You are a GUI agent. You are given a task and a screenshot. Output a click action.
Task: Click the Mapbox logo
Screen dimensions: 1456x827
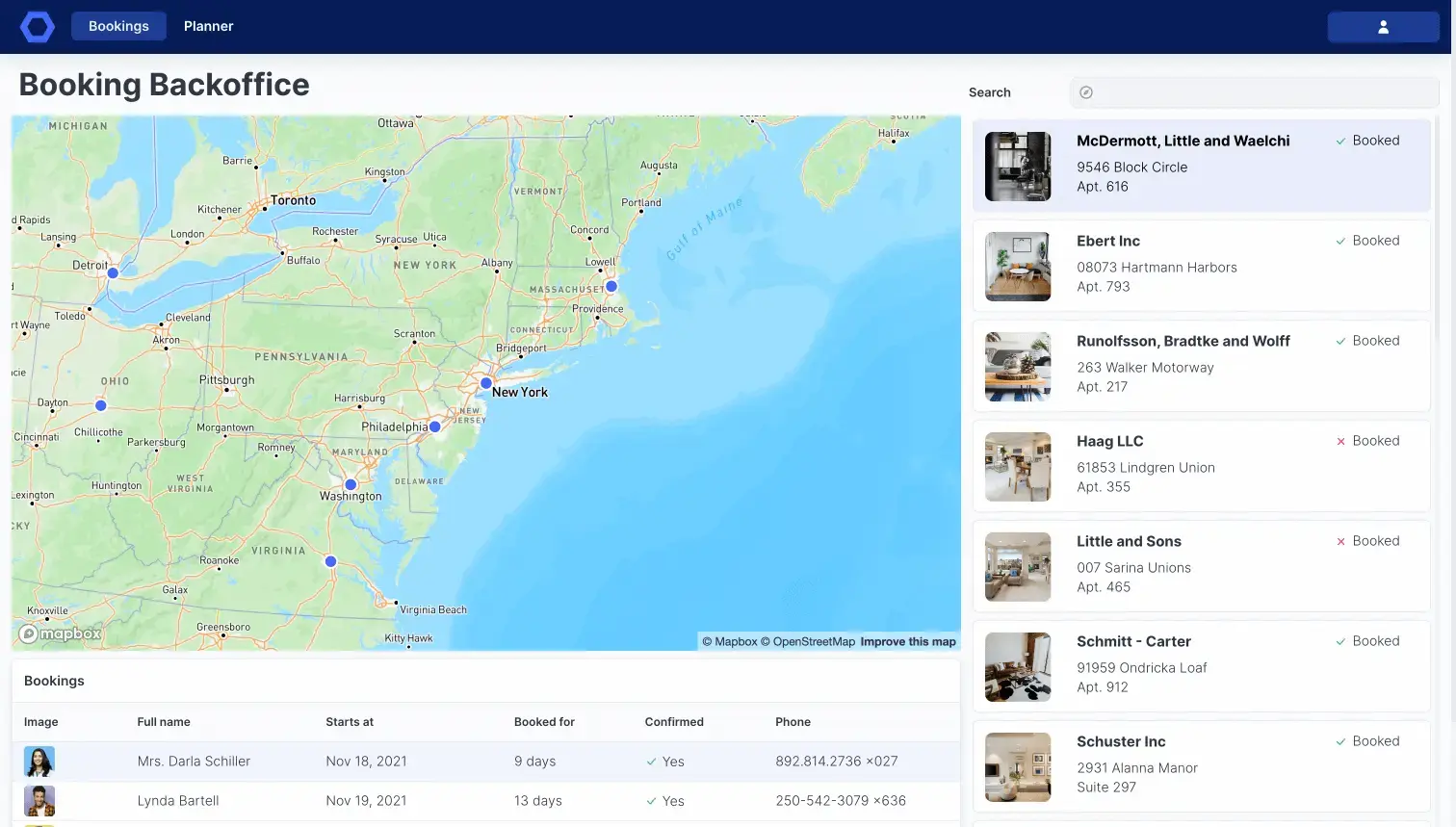tap(60, 633)
